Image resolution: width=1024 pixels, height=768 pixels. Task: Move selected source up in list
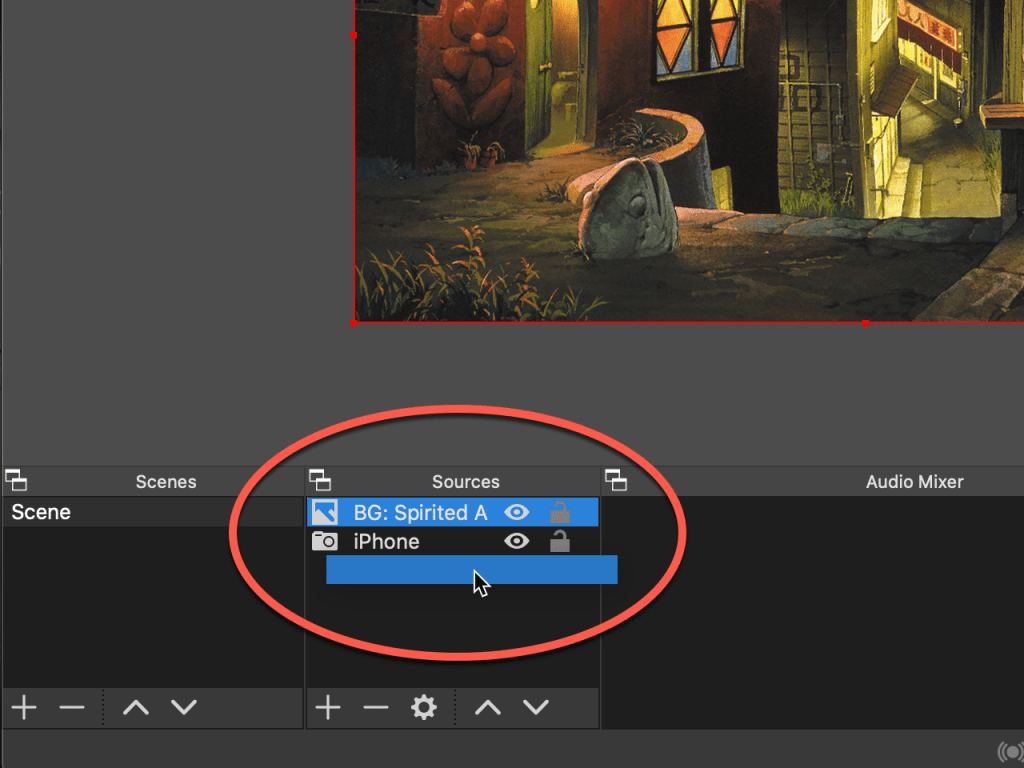point(488,707)
